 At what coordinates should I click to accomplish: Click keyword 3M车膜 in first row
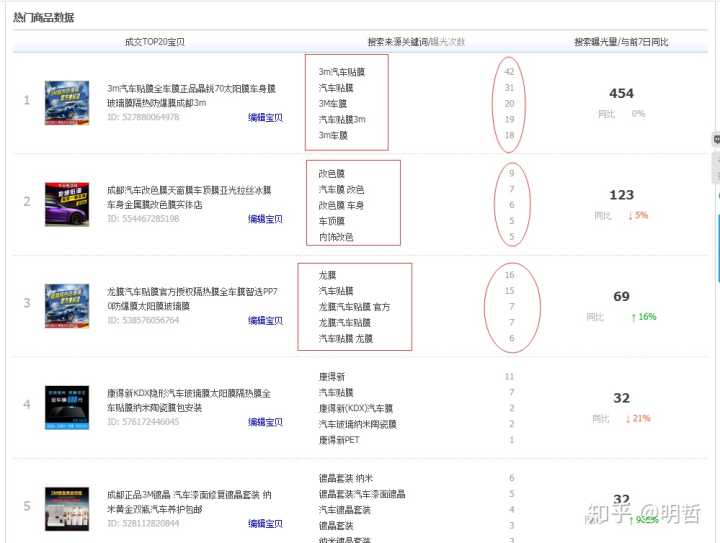[x=332, y=103]
